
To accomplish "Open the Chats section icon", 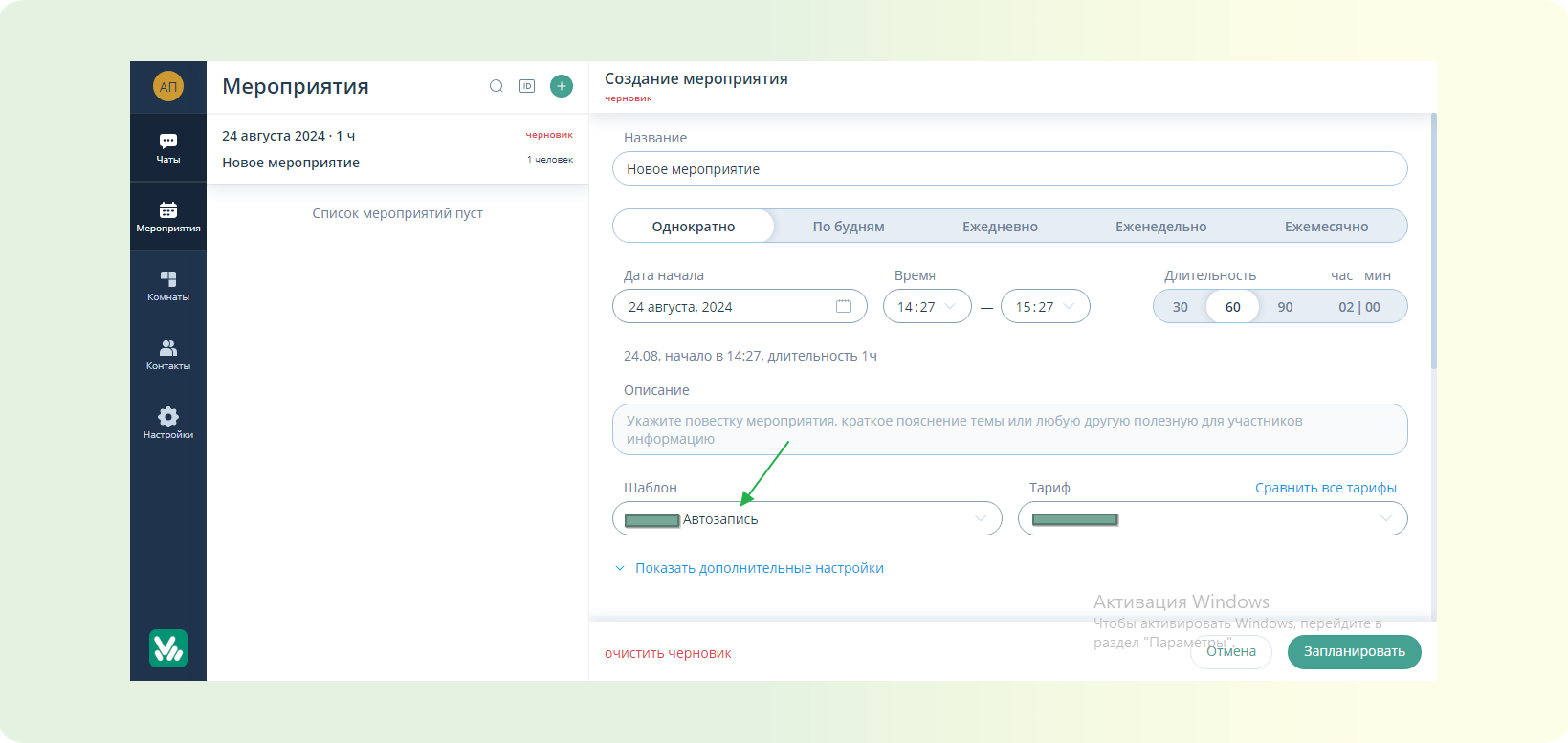I will (168, 146).
